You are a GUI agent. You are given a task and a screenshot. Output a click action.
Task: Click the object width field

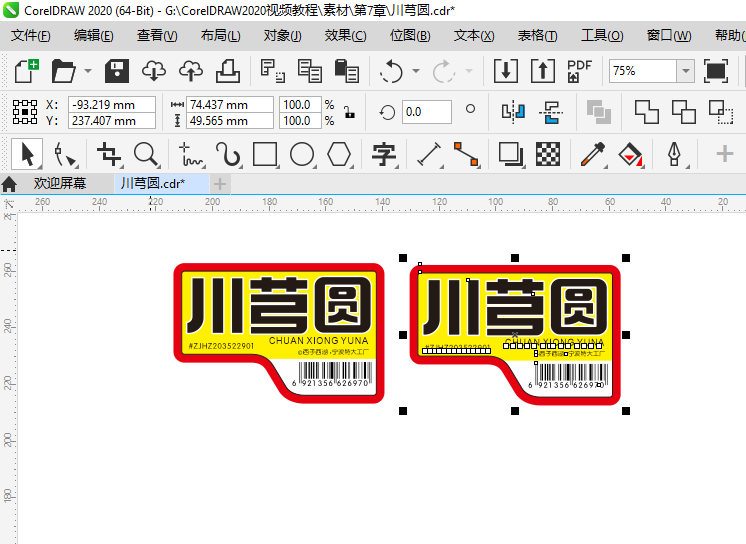[230, 104]
